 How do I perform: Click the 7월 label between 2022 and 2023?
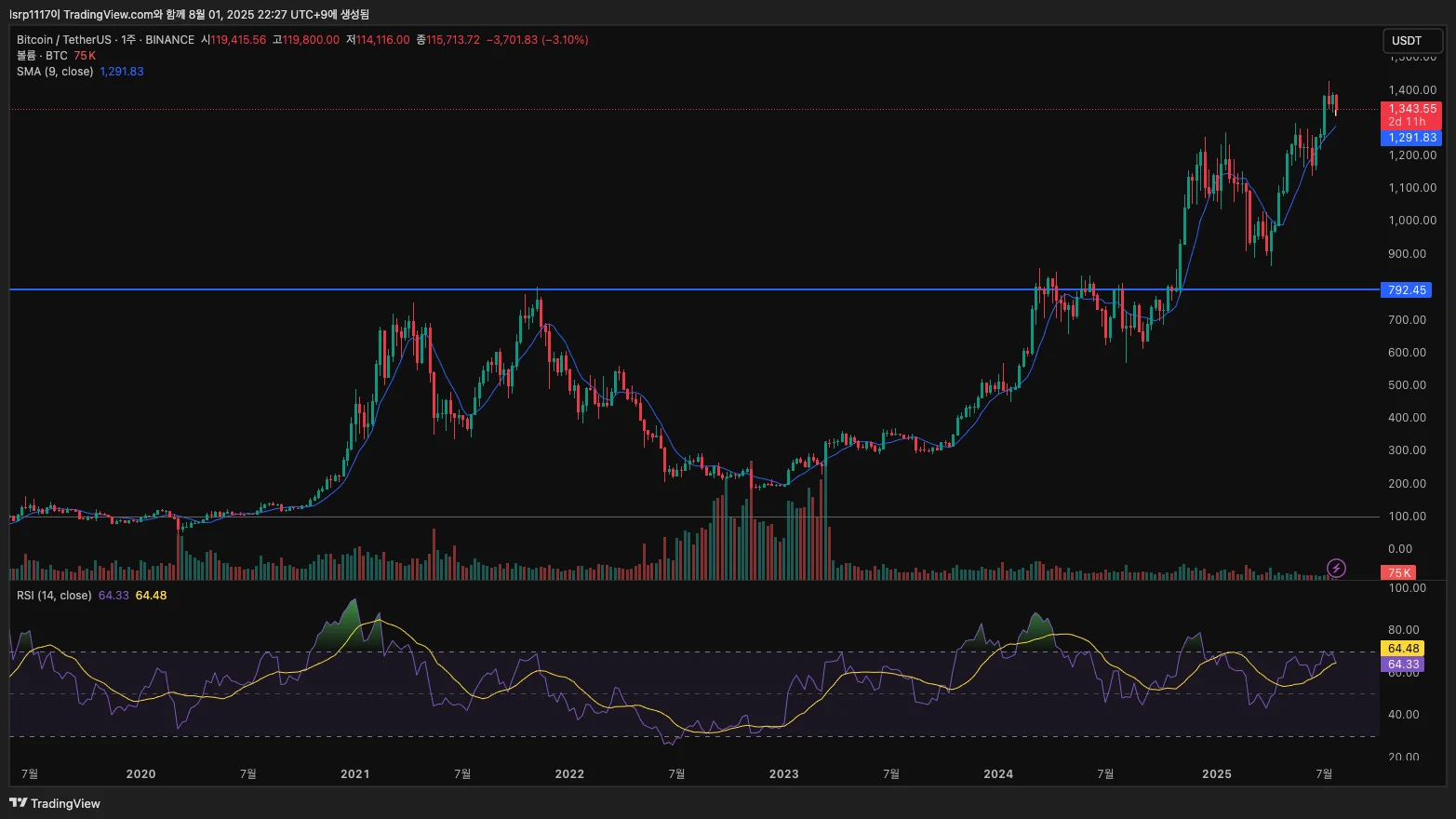[x=677, y=774]
